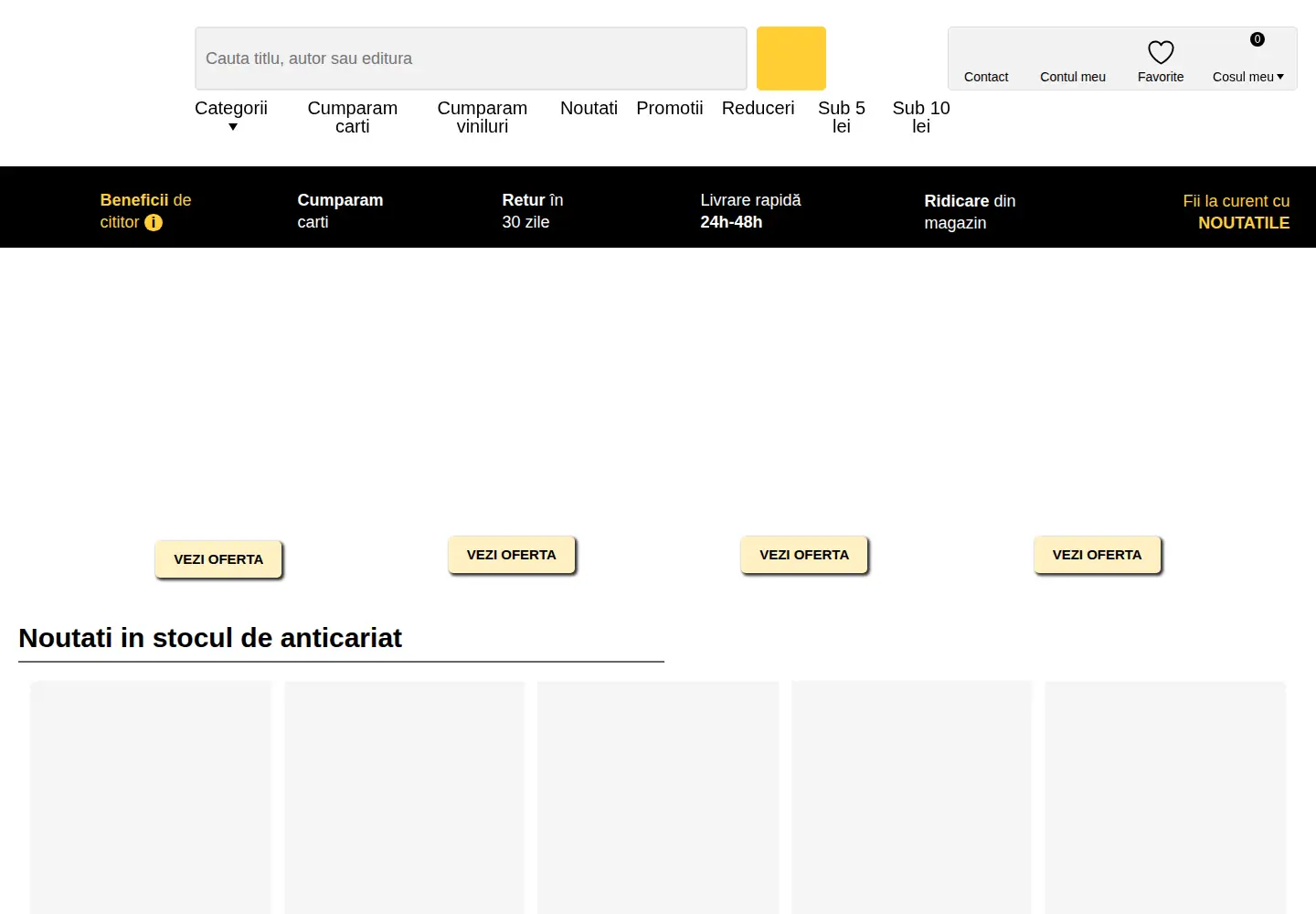Click the yellow search button
The image size is (1316, 914).
791,58
